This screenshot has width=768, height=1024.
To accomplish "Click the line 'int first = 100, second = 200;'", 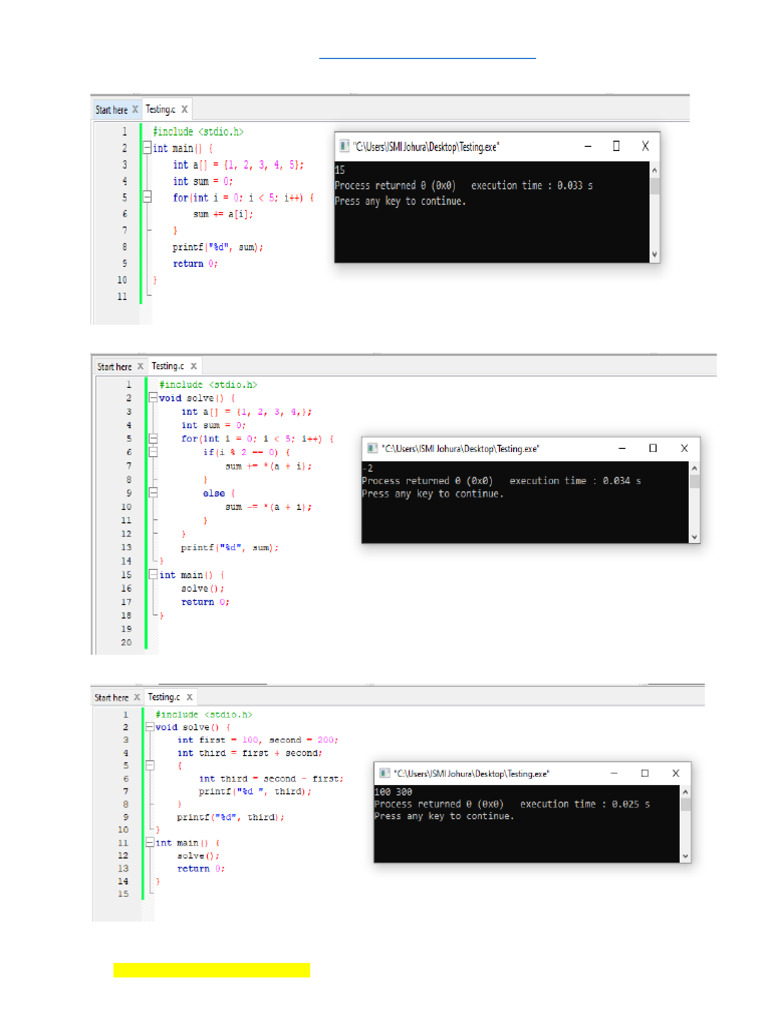I will [x=257, y=740].
